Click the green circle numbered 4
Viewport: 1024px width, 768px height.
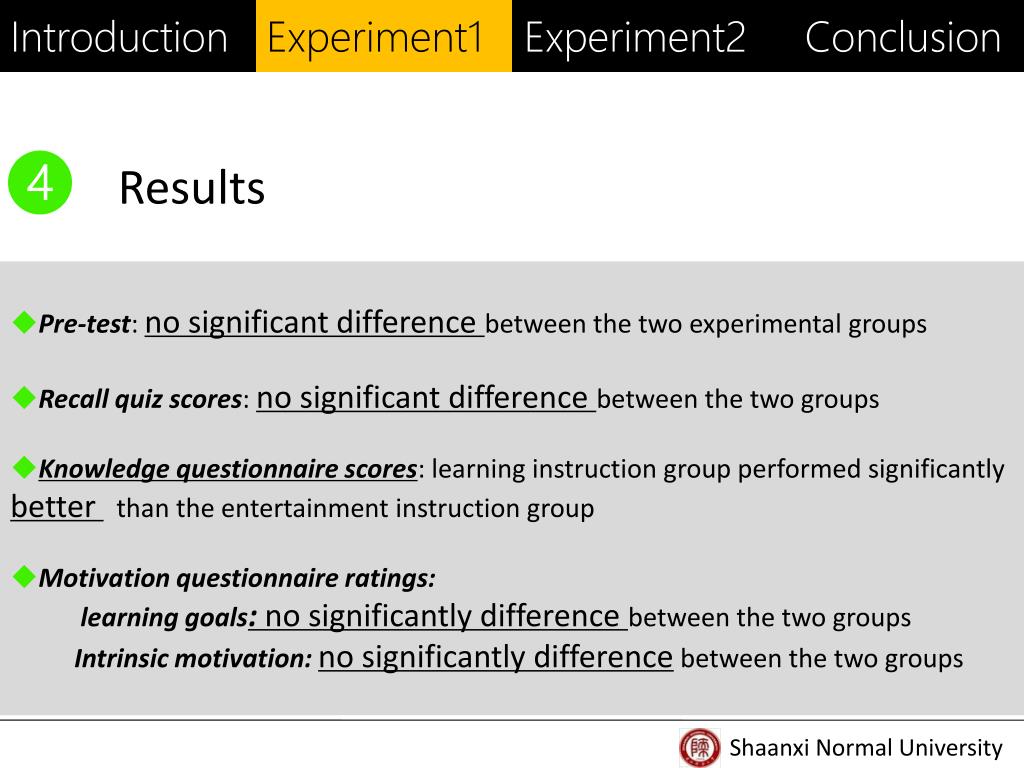tap(40, 183)
